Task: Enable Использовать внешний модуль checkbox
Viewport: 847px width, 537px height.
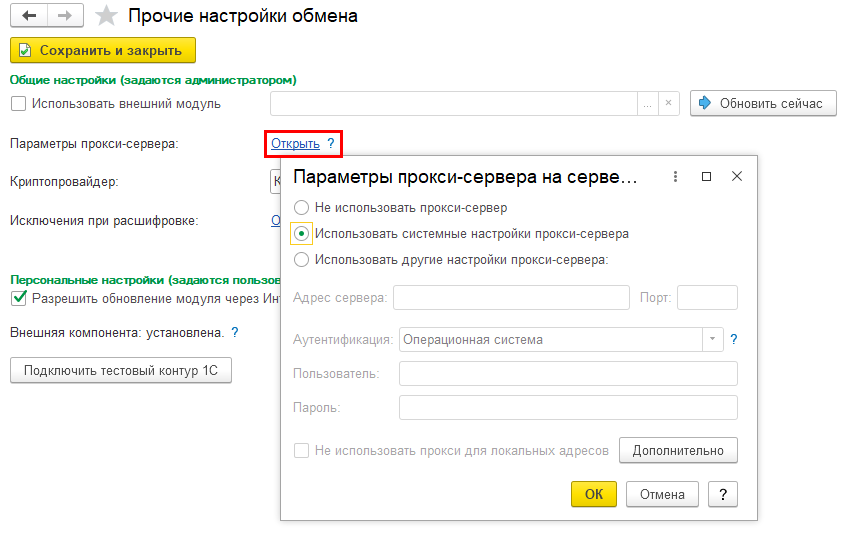Action: point(18,104)
